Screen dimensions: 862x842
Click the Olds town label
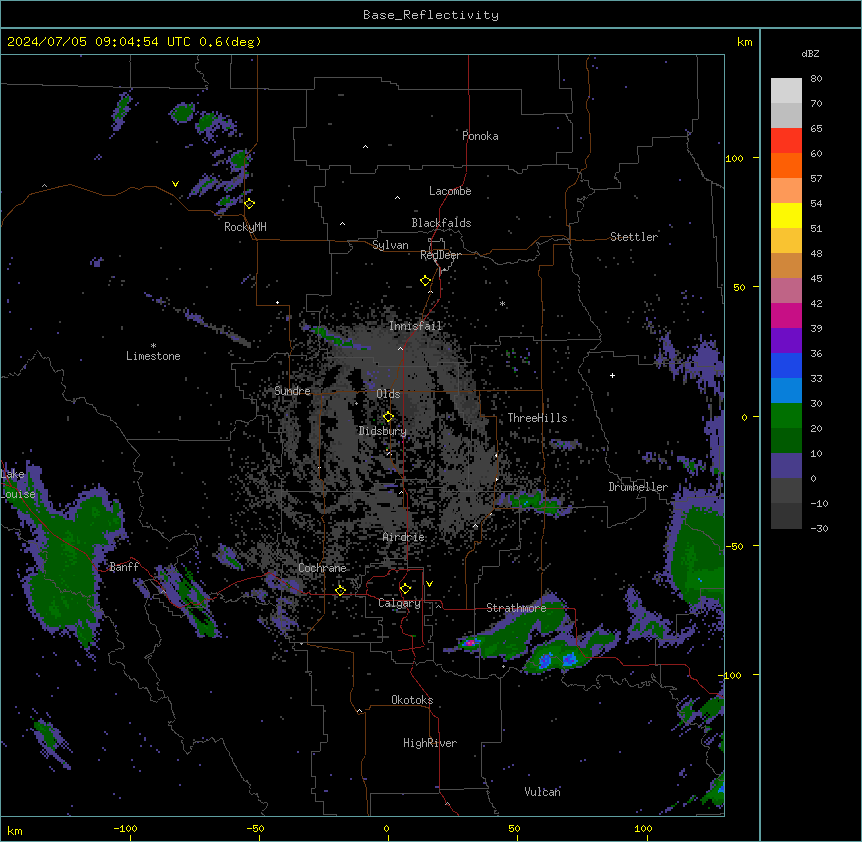coord(388,394)
